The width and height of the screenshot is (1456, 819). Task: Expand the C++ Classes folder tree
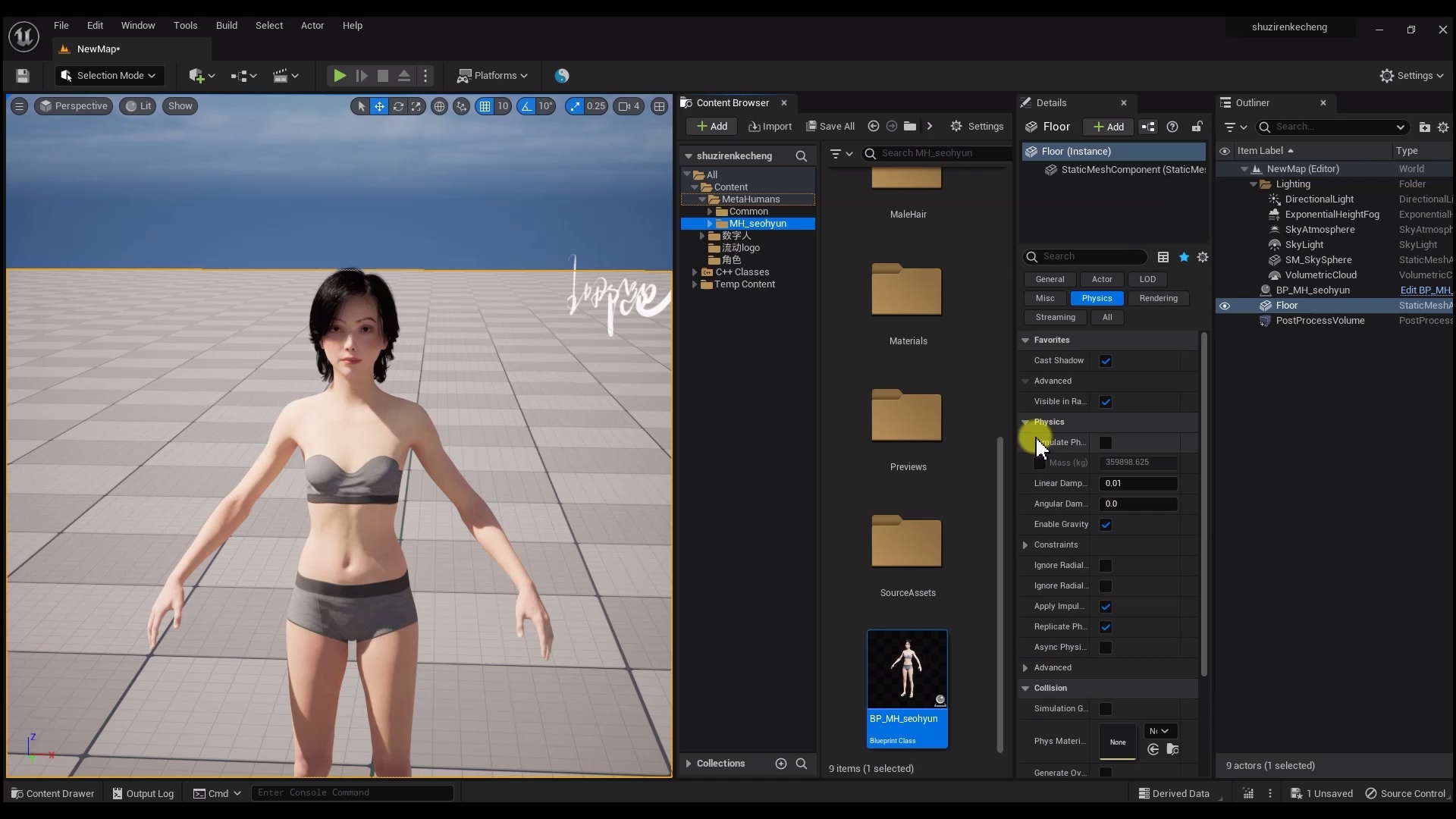coord(695,272)
